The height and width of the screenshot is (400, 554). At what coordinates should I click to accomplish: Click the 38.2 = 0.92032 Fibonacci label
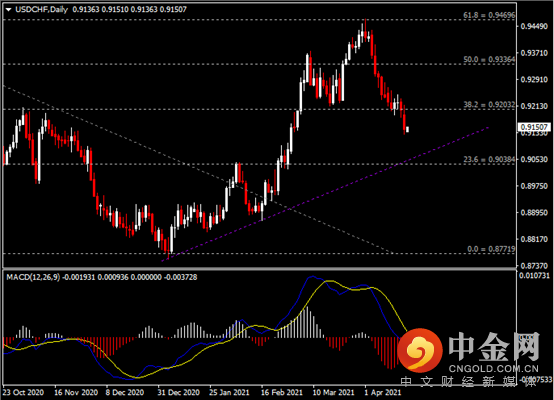[x=489, y=105]
